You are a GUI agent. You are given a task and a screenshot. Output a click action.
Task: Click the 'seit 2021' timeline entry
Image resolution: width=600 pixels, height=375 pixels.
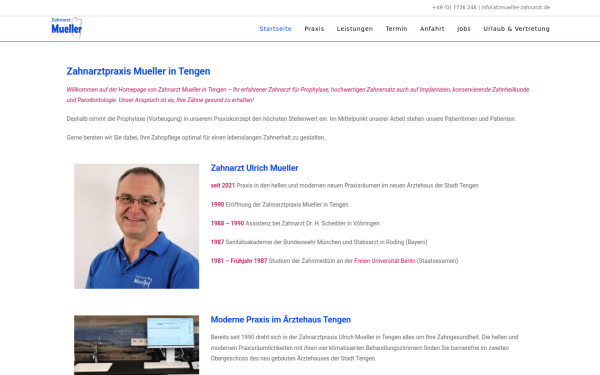pos(344,186)
